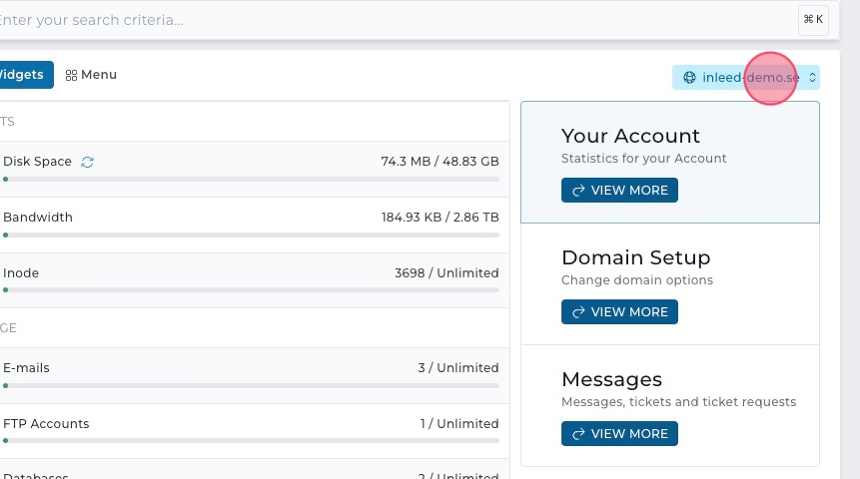Click the globe icon in domain selector
Screen dimensions: 860x479
(689, 78)
